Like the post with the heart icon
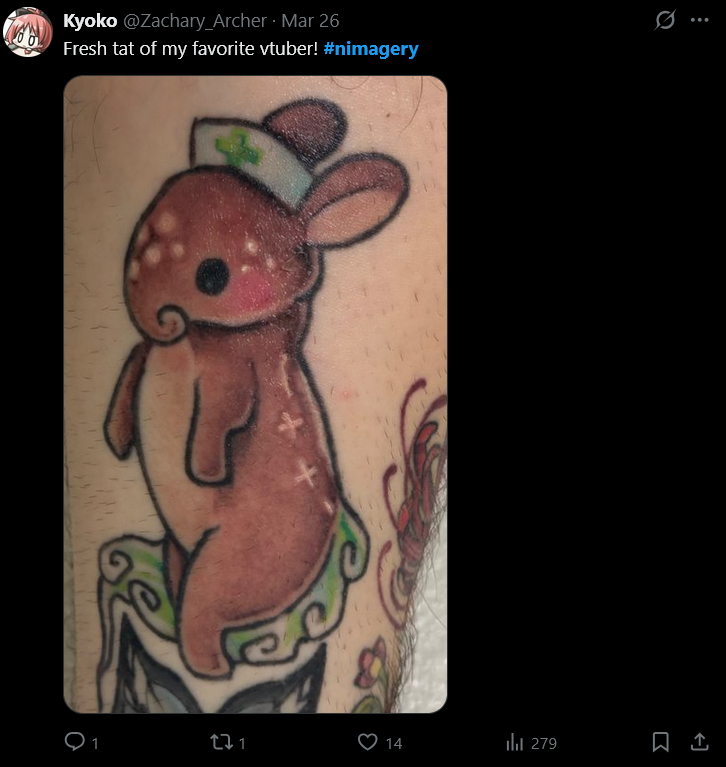This screenshot has height=767, width=726. (367, 742)
